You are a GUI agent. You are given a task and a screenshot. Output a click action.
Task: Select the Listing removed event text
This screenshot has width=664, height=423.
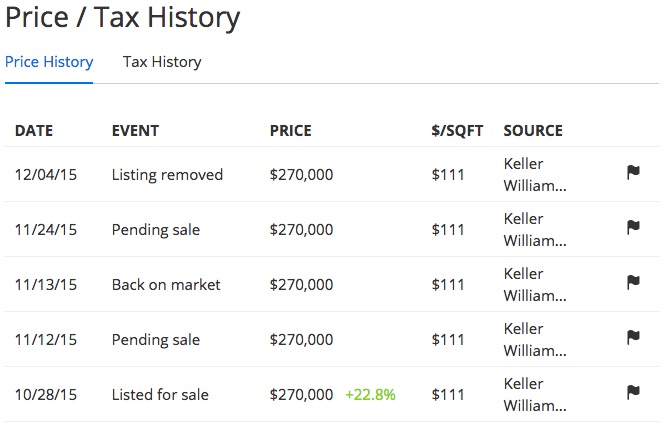point(167,174)
